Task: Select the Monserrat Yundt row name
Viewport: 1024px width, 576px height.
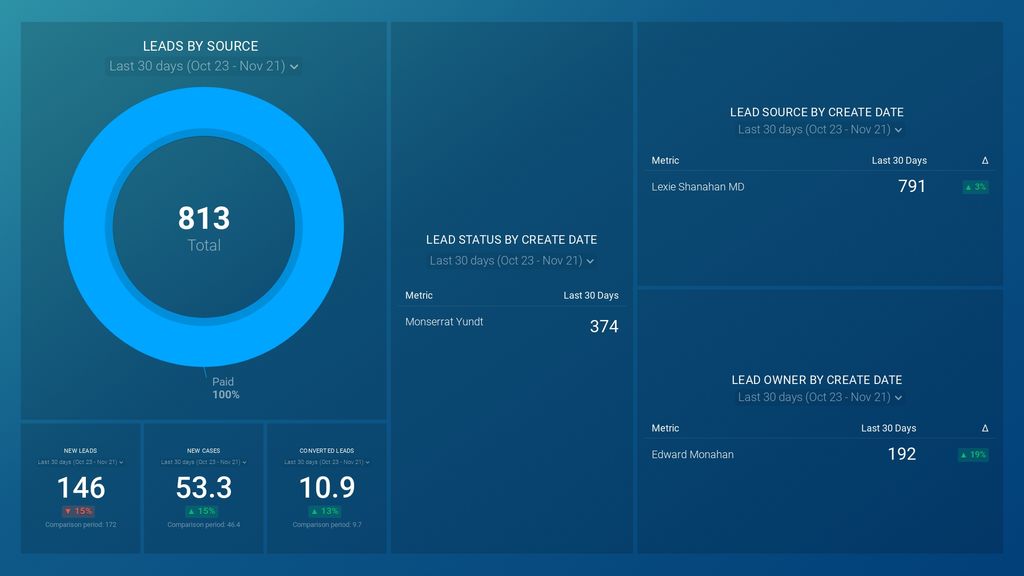Action: coord(444,322)
